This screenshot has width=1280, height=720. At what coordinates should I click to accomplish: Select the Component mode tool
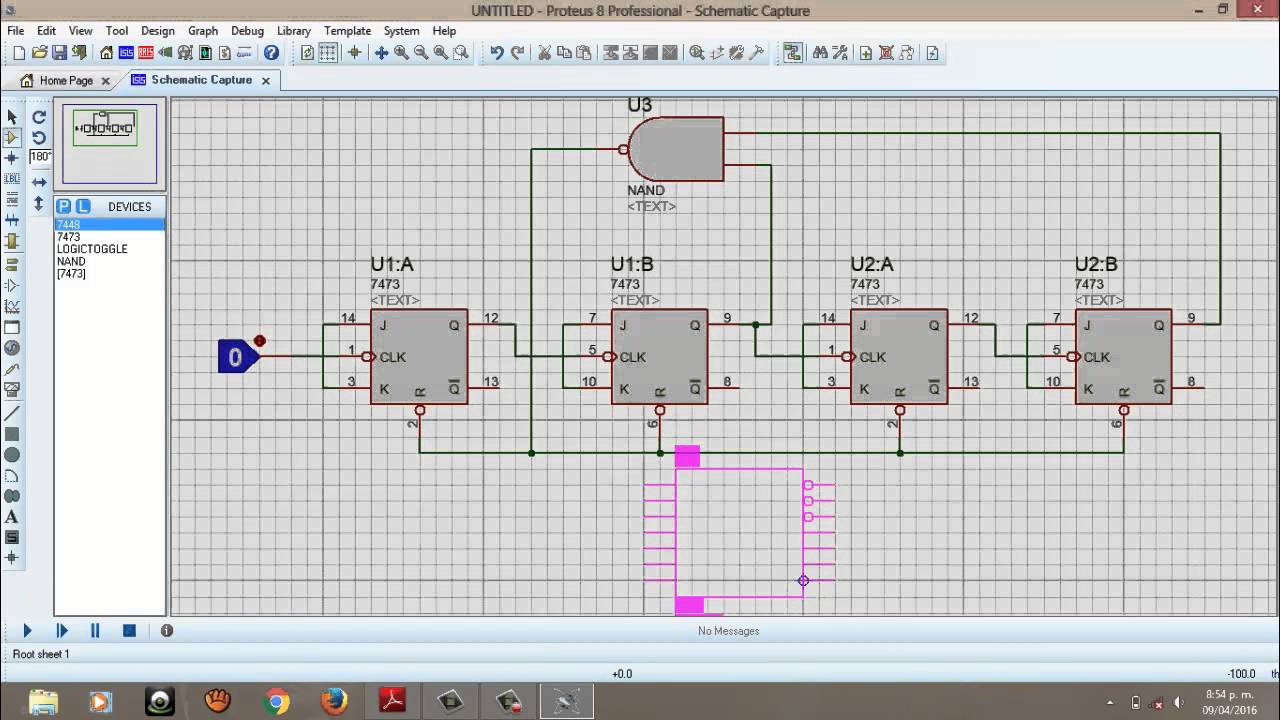12,137
